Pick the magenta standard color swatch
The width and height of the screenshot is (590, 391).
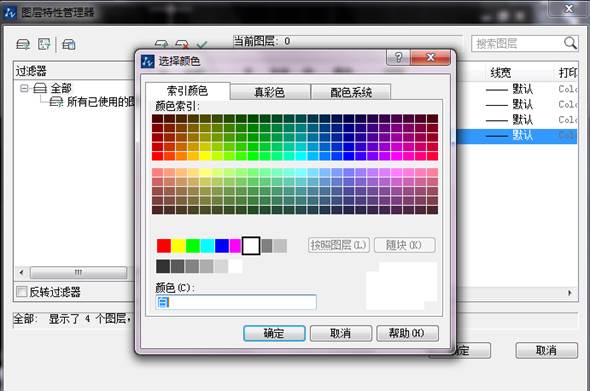235,246
